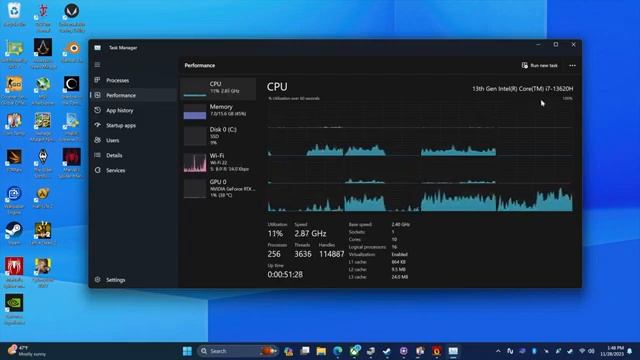Click the 114887 handles value
640x360 pixels.
331,254
